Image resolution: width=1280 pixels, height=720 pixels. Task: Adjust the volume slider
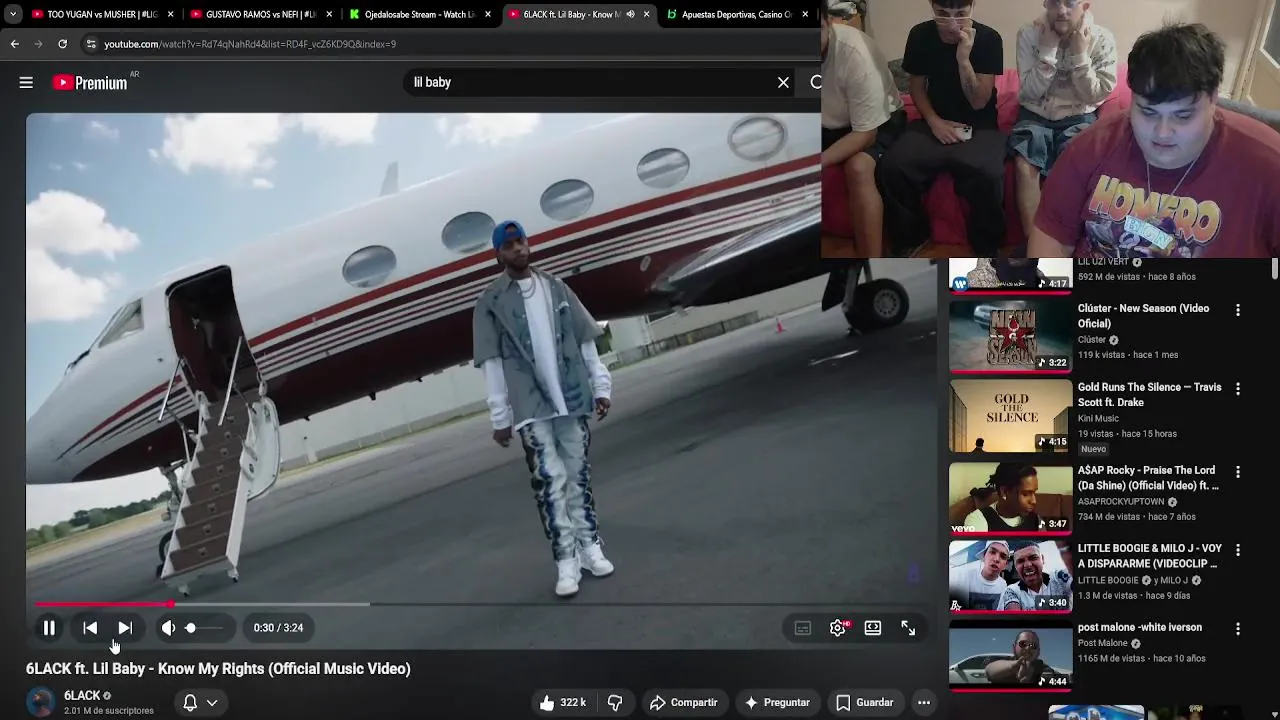(x=204, y=628)
